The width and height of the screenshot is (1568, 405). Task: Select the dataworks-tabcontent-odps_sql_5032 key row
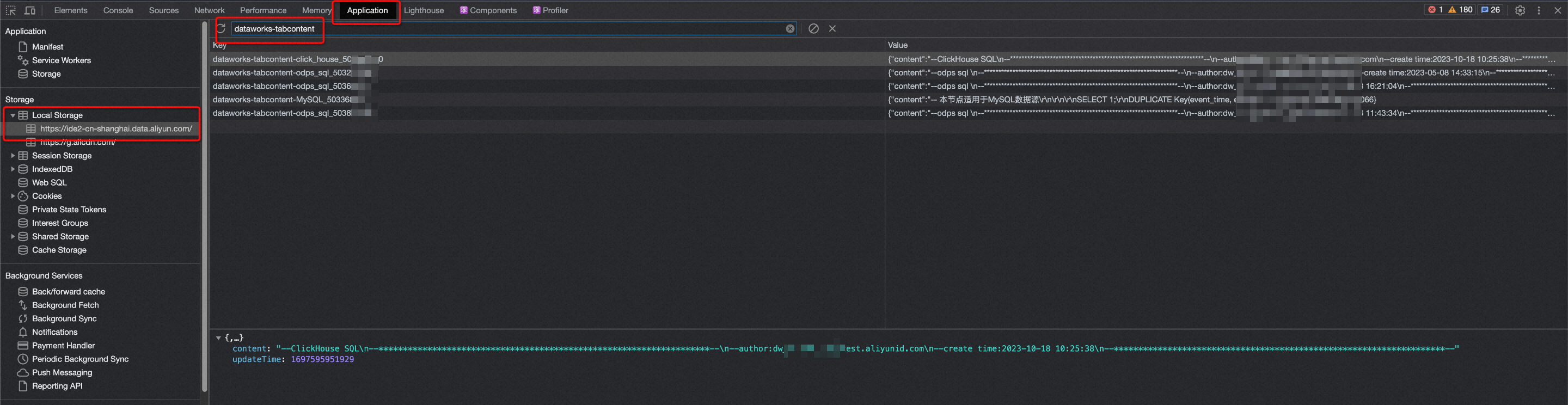point(547,72)
